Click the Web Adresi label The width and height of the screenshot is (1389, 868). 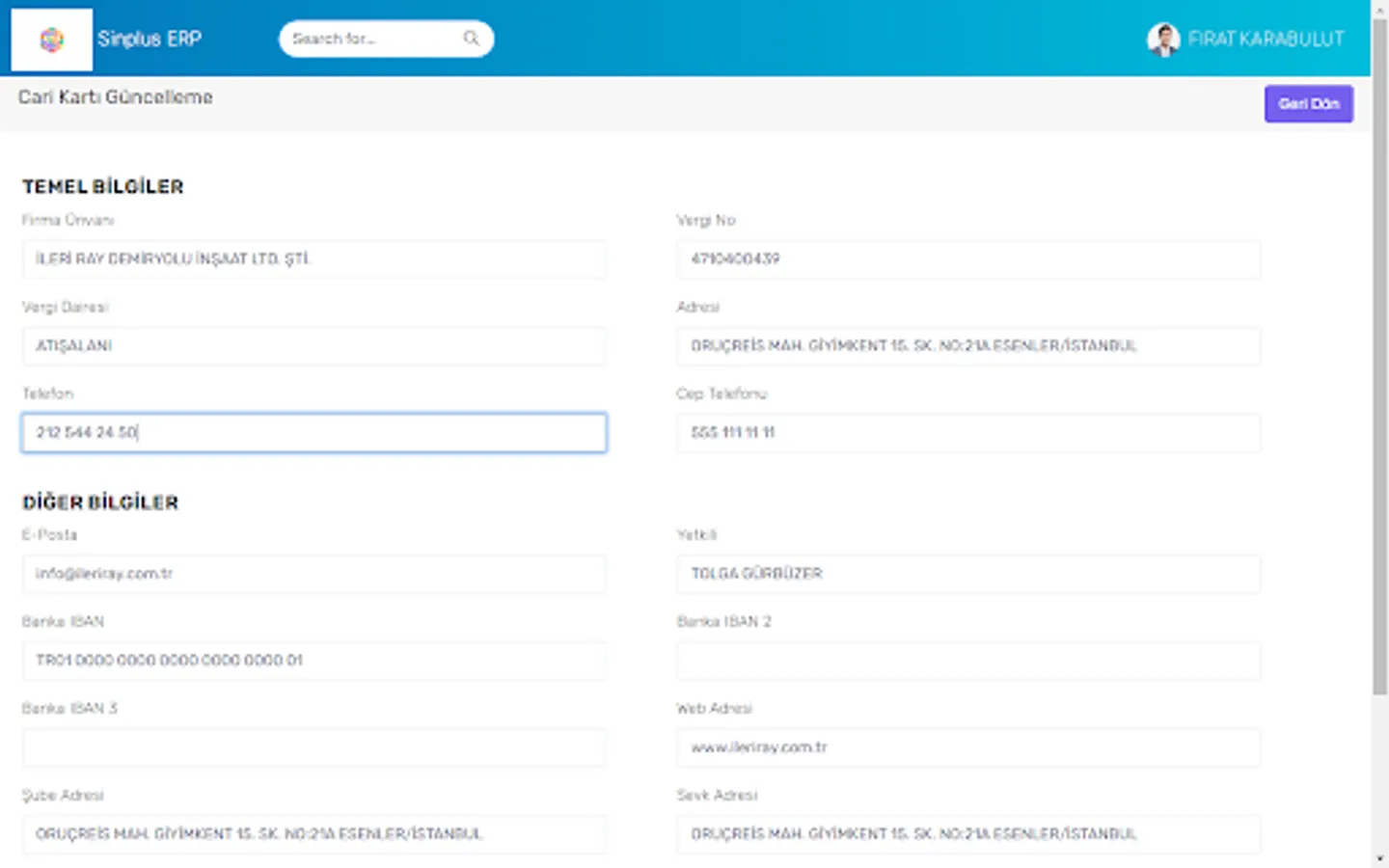coord(714,709)
